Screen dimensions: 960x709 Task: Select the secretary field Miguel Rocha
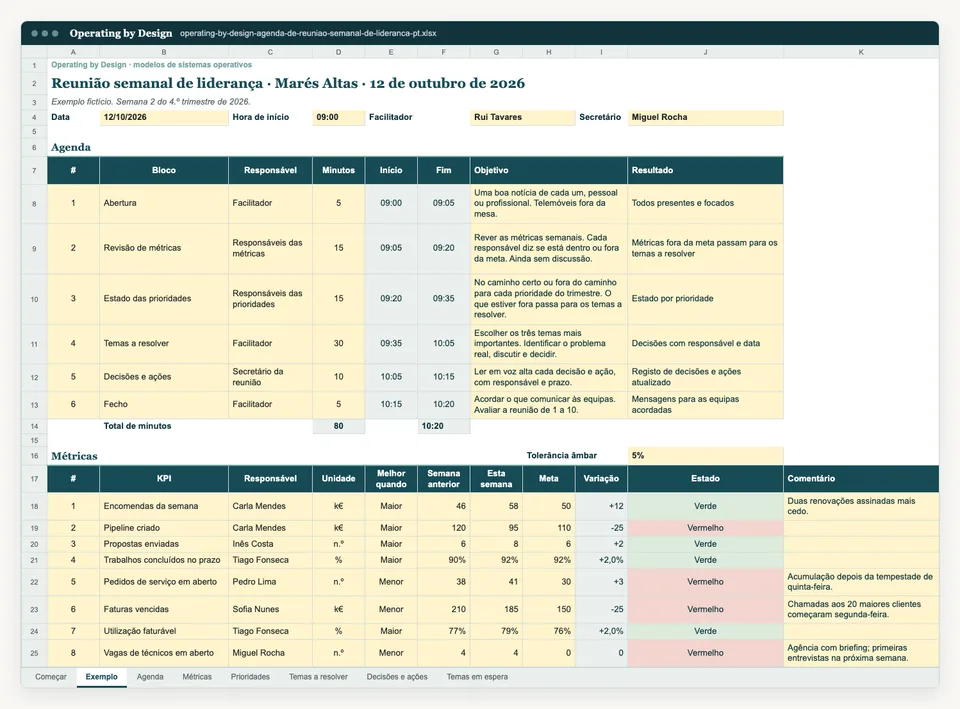click(x=705, y=117)
